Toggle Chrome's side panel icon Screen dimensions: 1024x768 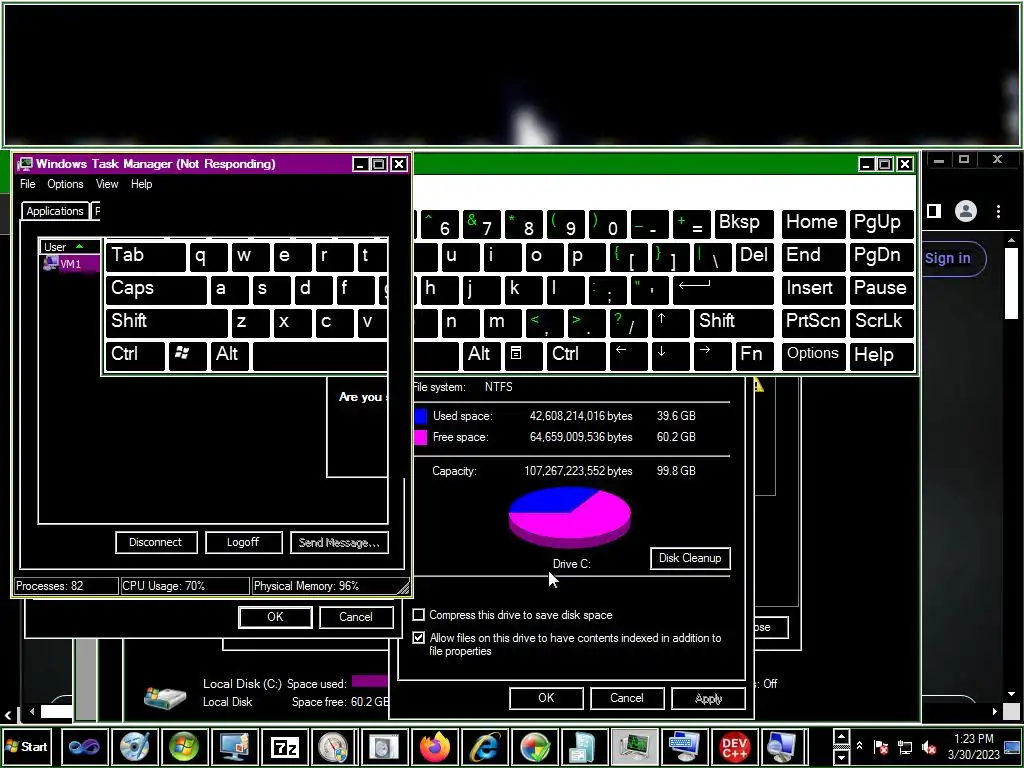[x=934, y=211]
